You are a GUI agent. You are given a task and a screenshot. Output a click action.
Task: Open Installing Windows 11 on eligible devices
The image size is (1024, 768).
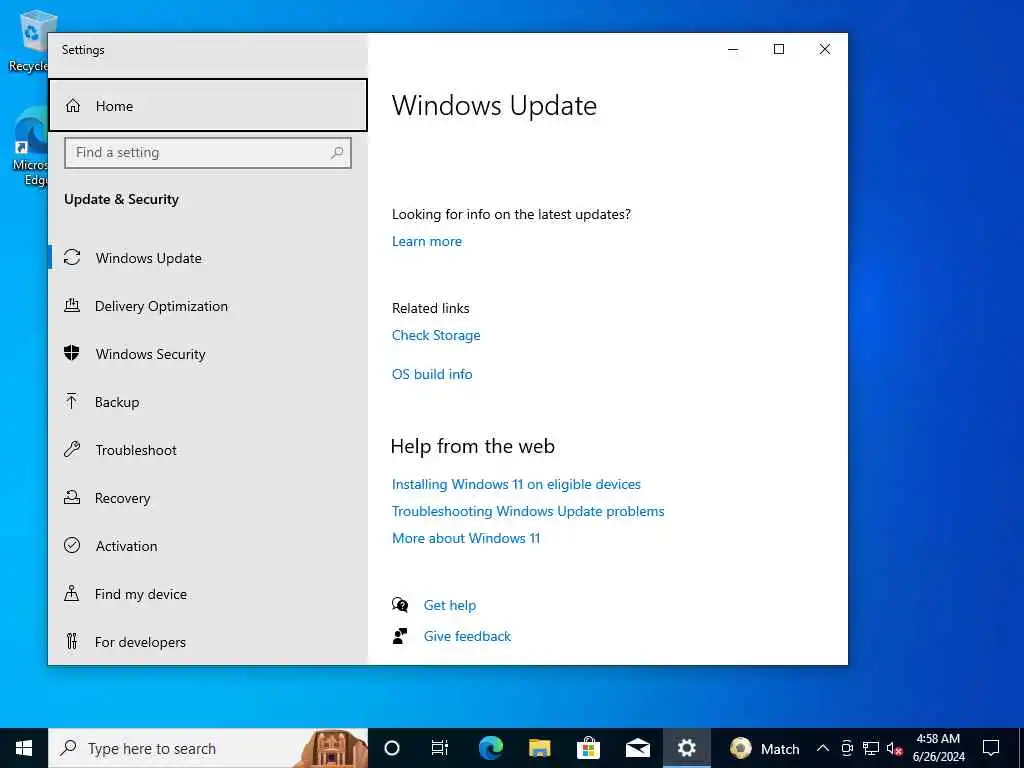(516, 484)
